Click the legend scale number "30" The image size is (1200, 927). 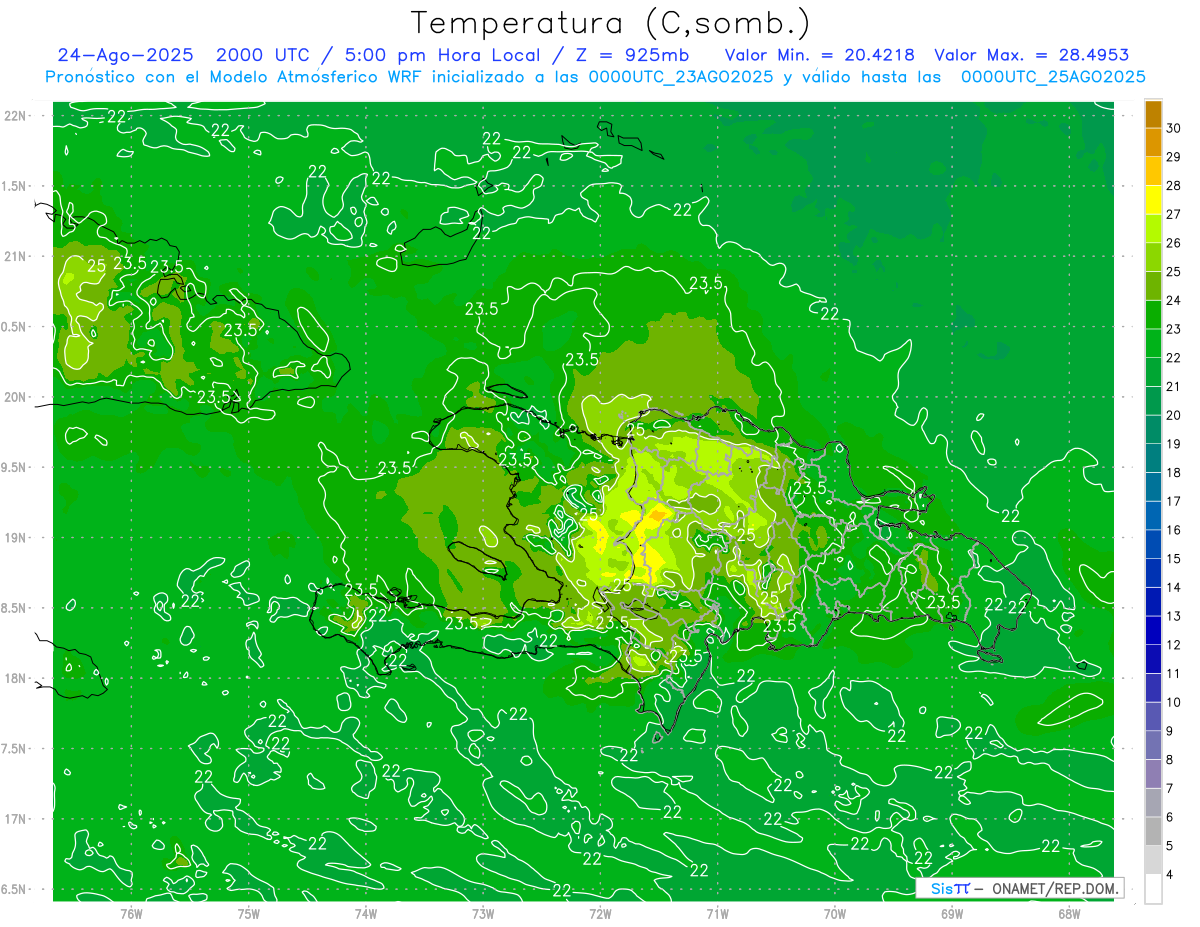1173,128
